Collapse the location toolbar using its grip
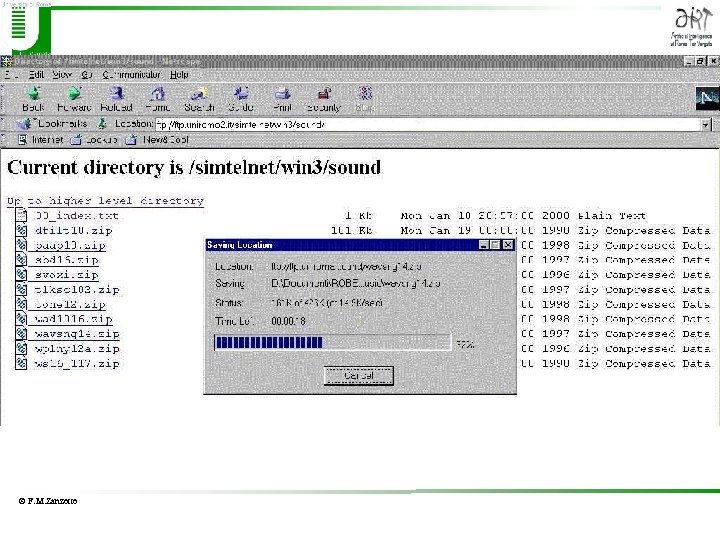 5,124
